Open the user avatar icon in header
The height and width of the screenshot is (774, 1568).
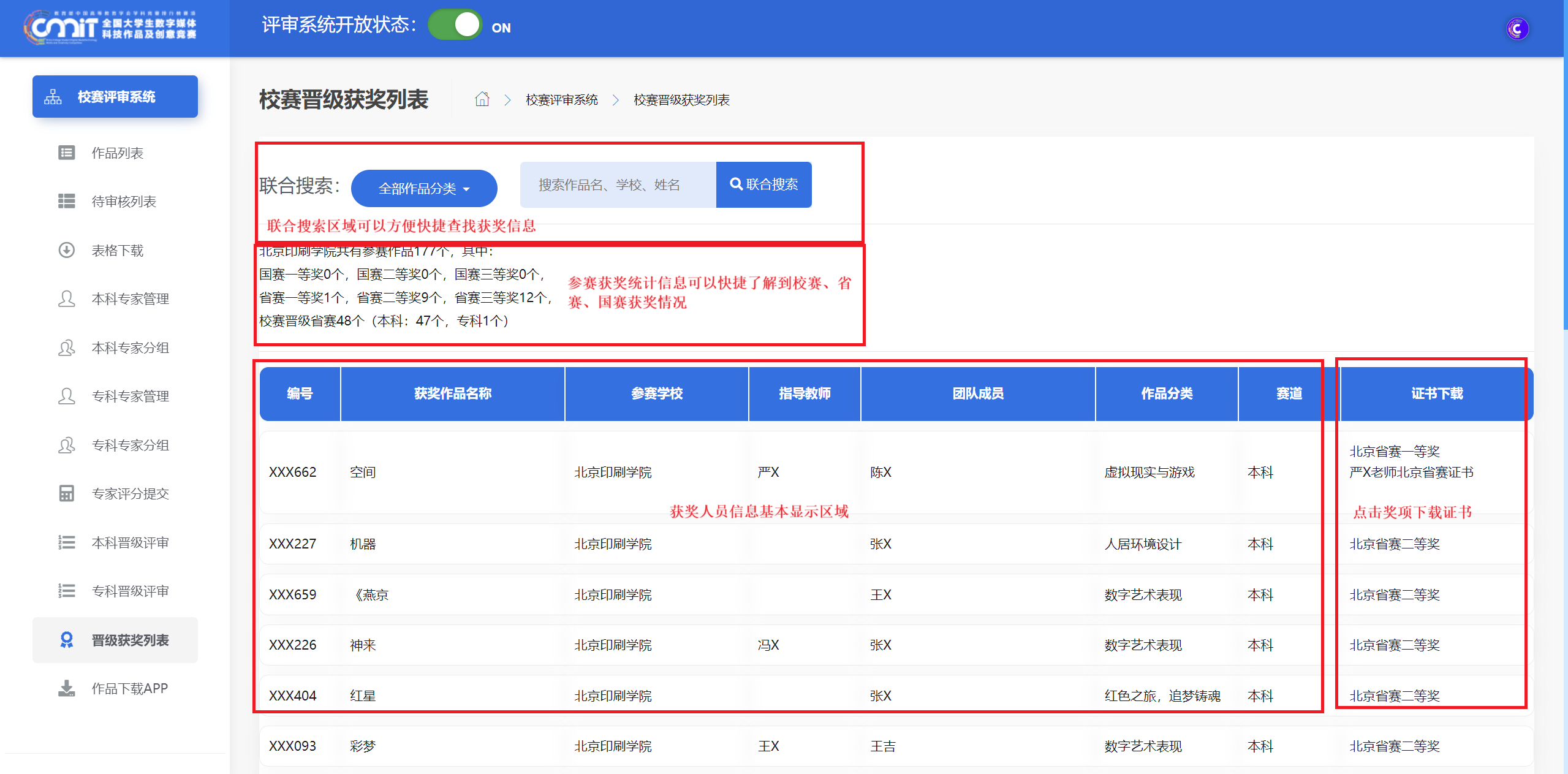tap(1517, 28)
